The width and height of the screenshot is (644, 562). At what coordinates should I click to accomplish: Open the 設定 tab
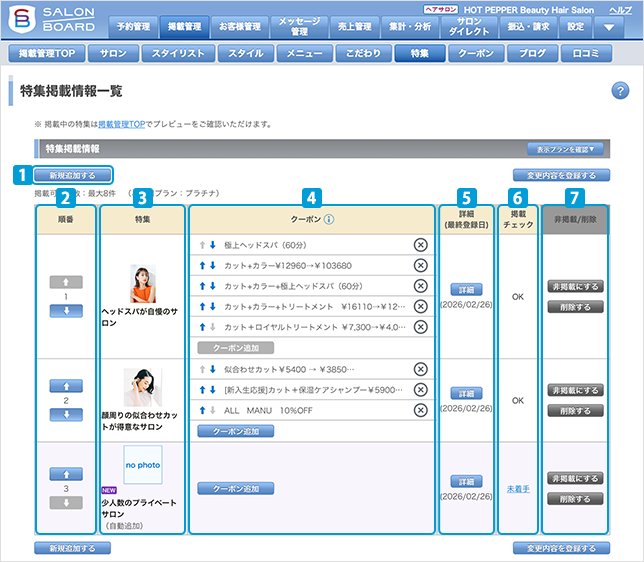tap(576, 27)
